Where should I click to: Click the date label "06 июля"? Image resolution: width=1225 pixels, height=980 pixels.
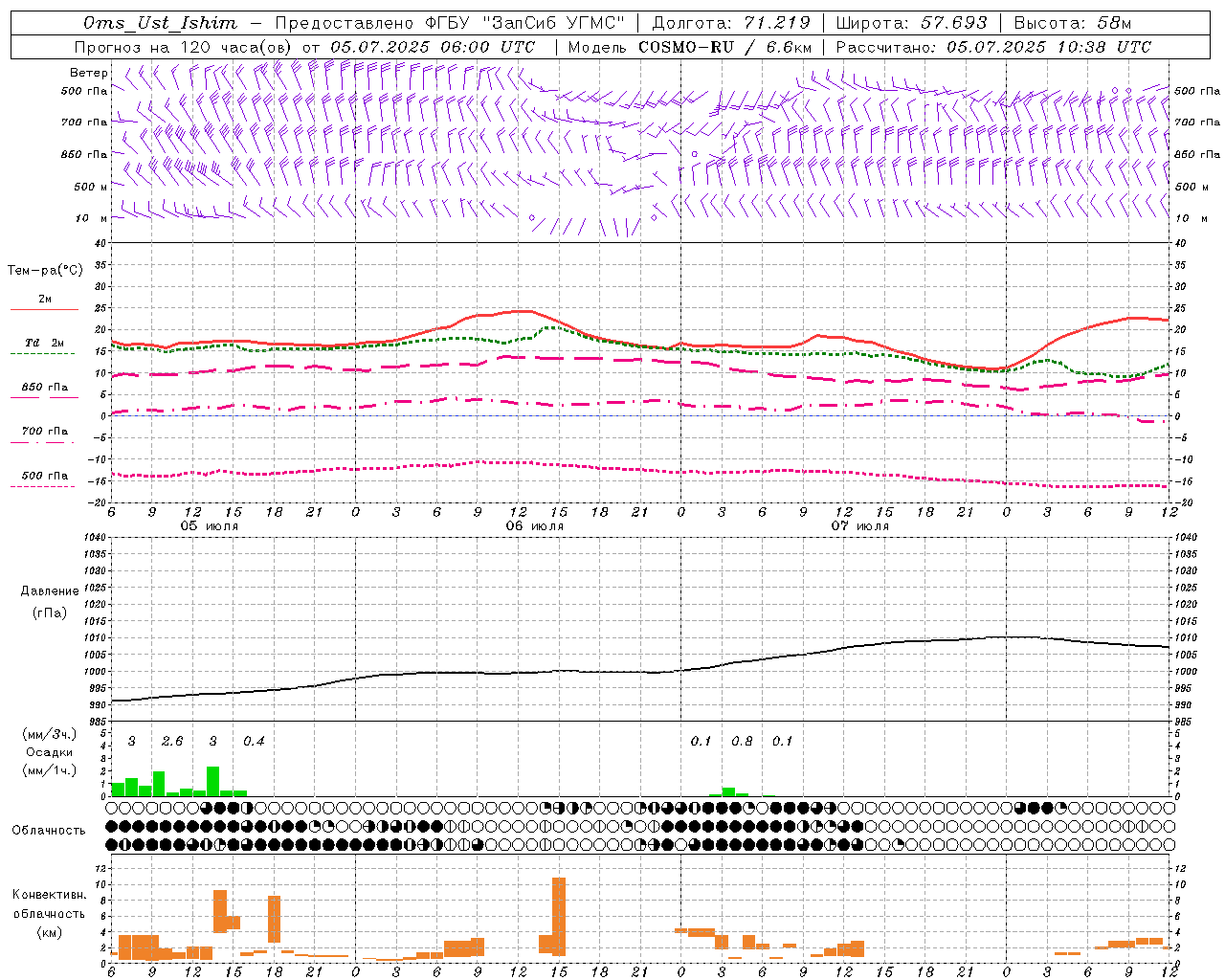535,526
